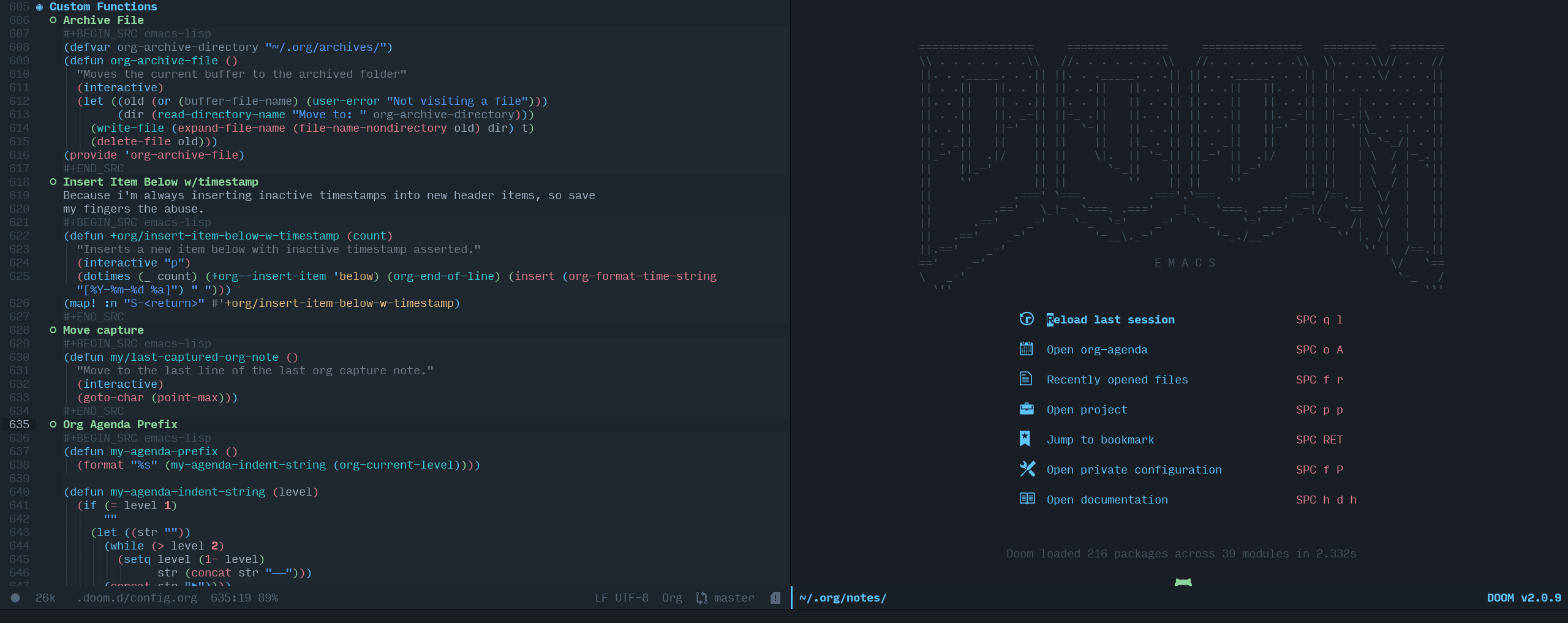
Task: Click the buffer state circle icon in modeline
Action: tap(15, 598)
